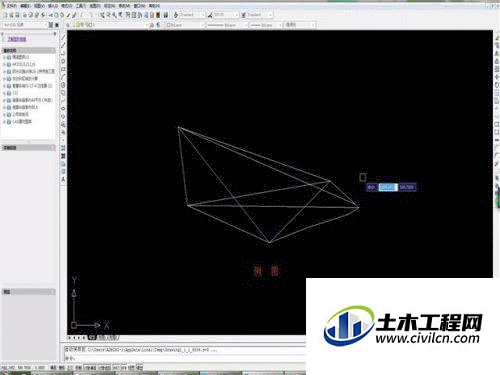
Task: Select the Gradient fill tool
Action: click(x=63, y=156)
